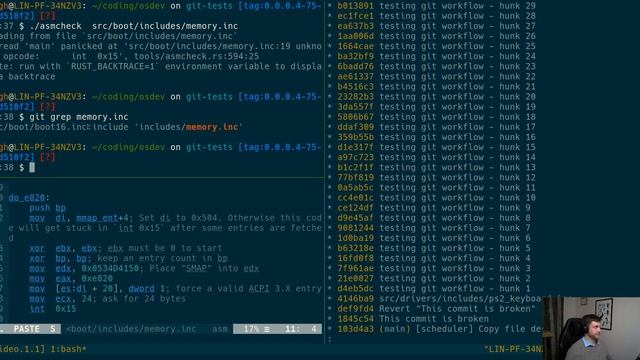Click commit 7f961ae hunk 3
This screenshot has width=640, height=360.
(434, 268)
